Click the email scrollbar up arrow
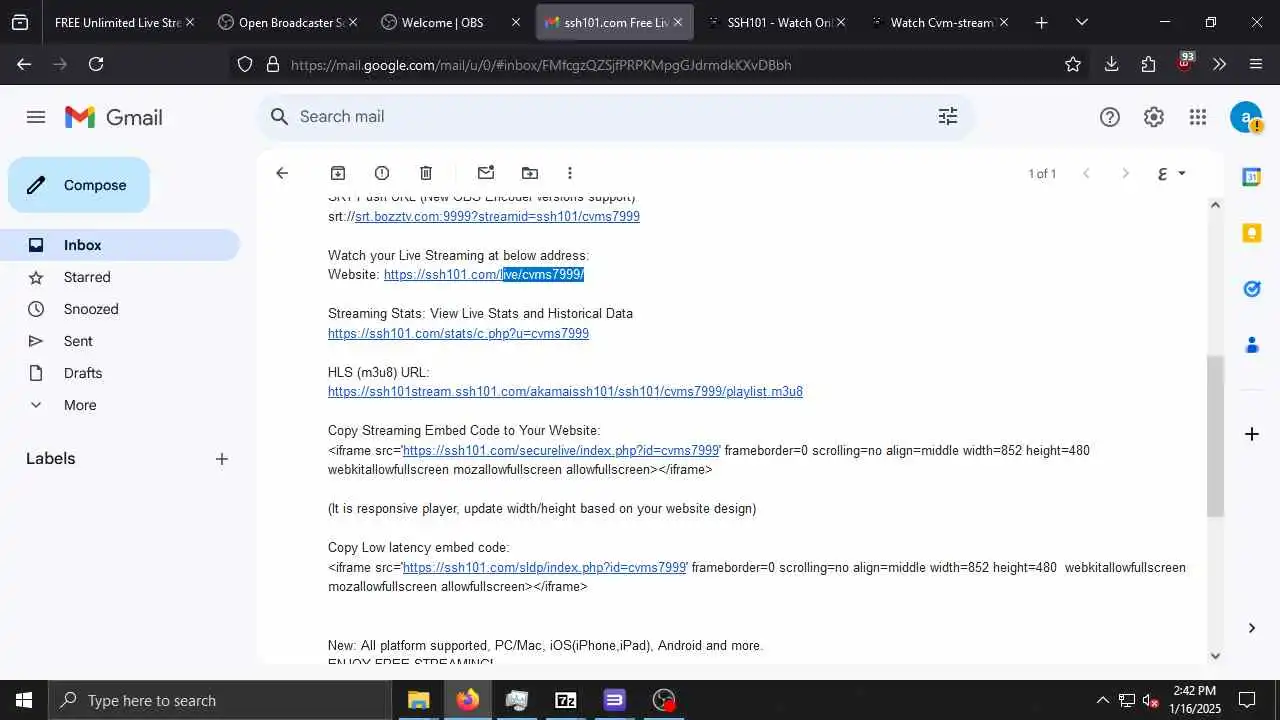The height and width of the screenshot is (720, 1280). pyautogui.click(x=1215, y=205)
